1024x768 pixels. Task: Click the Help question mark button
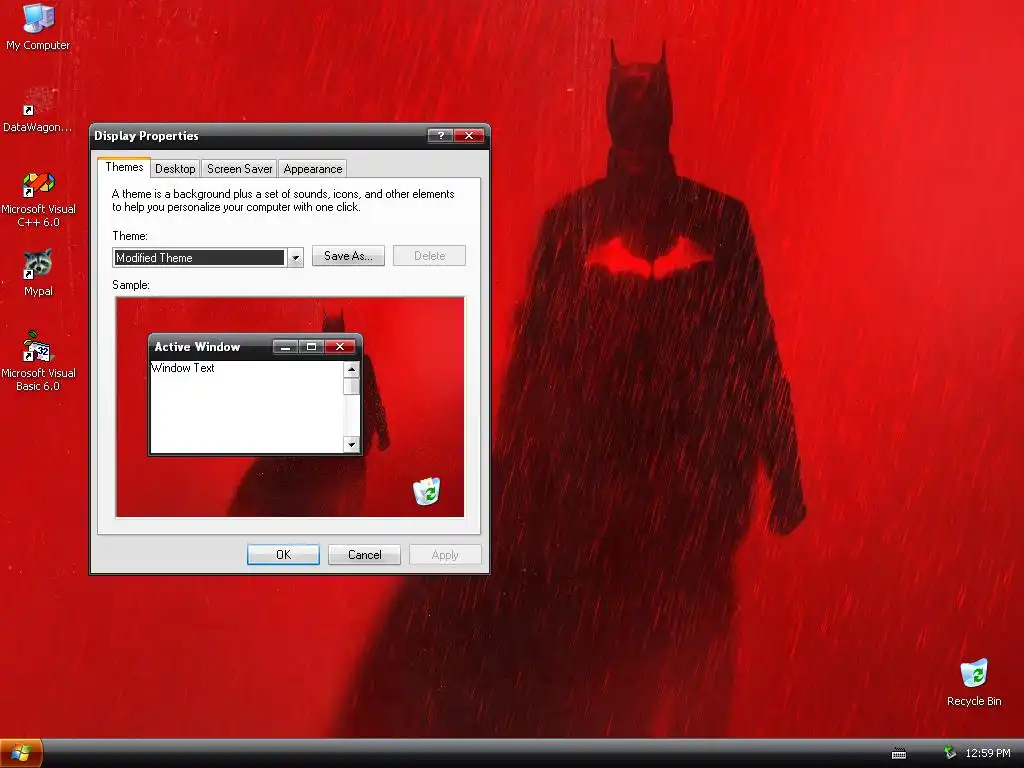click(440, 135)
